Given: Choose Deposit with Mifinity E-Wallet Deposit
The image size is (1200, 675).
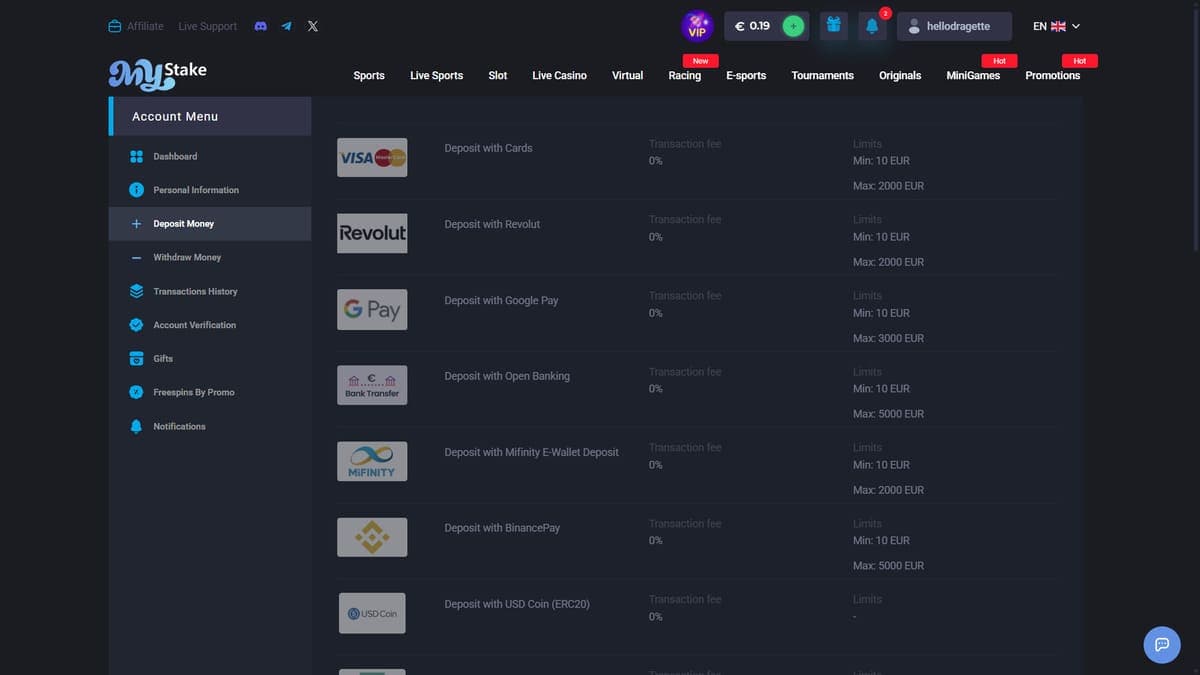Looking at the screenshot, I should click(531, 452).
